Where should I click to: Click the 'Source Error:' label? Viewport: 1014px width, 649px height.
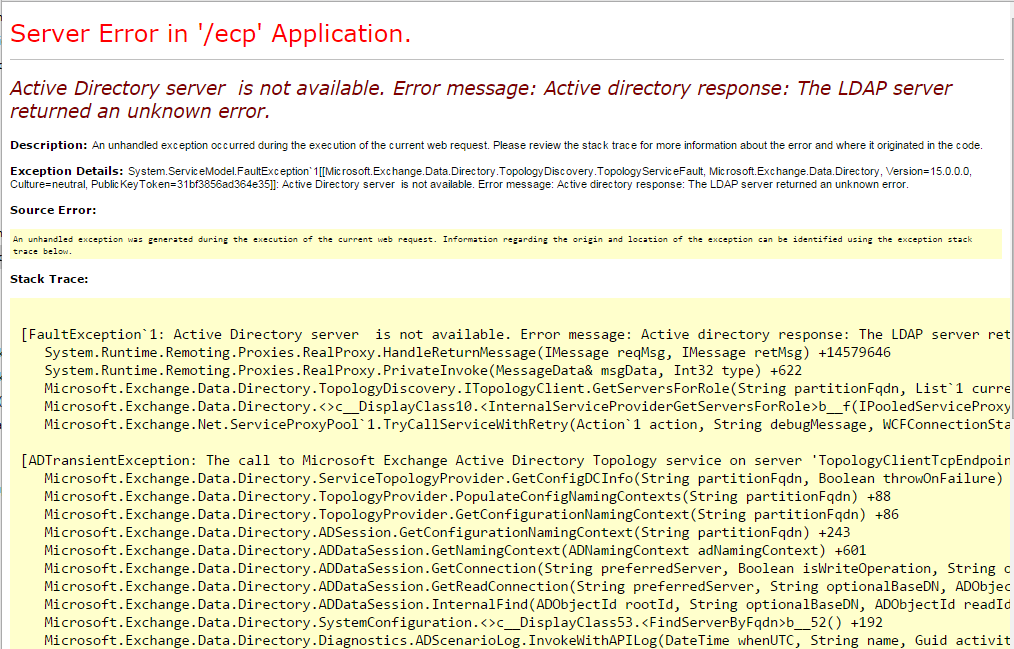[44, 210]
